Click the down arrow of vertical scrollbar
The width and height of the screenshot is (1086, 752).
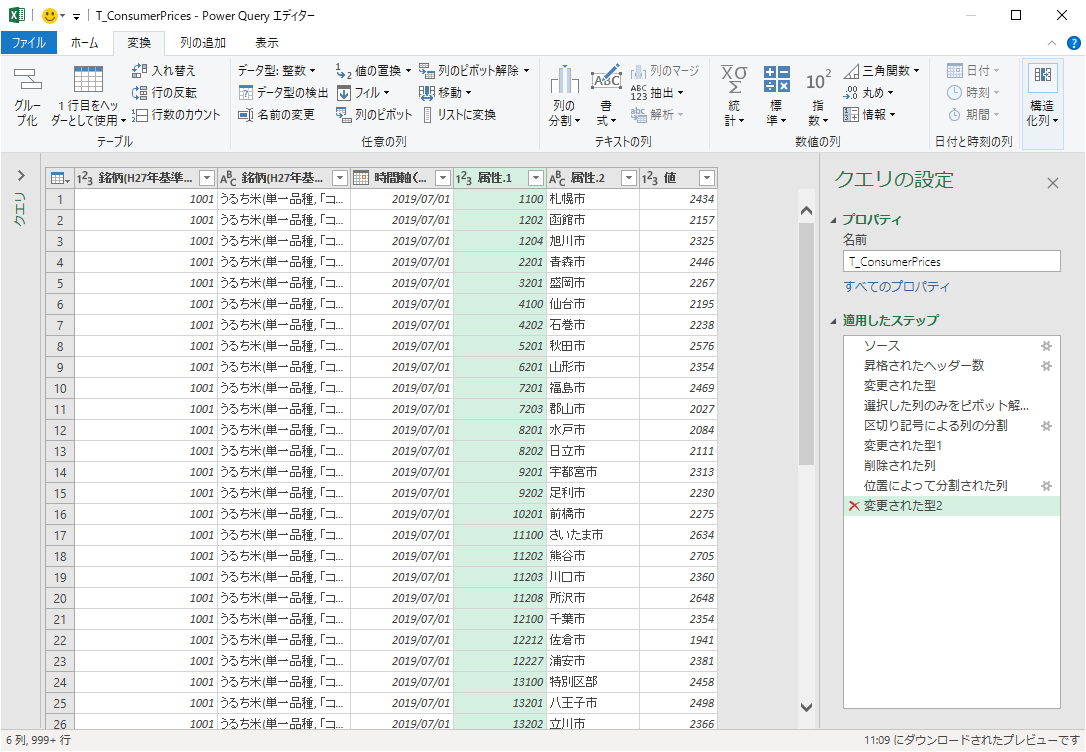806,707
